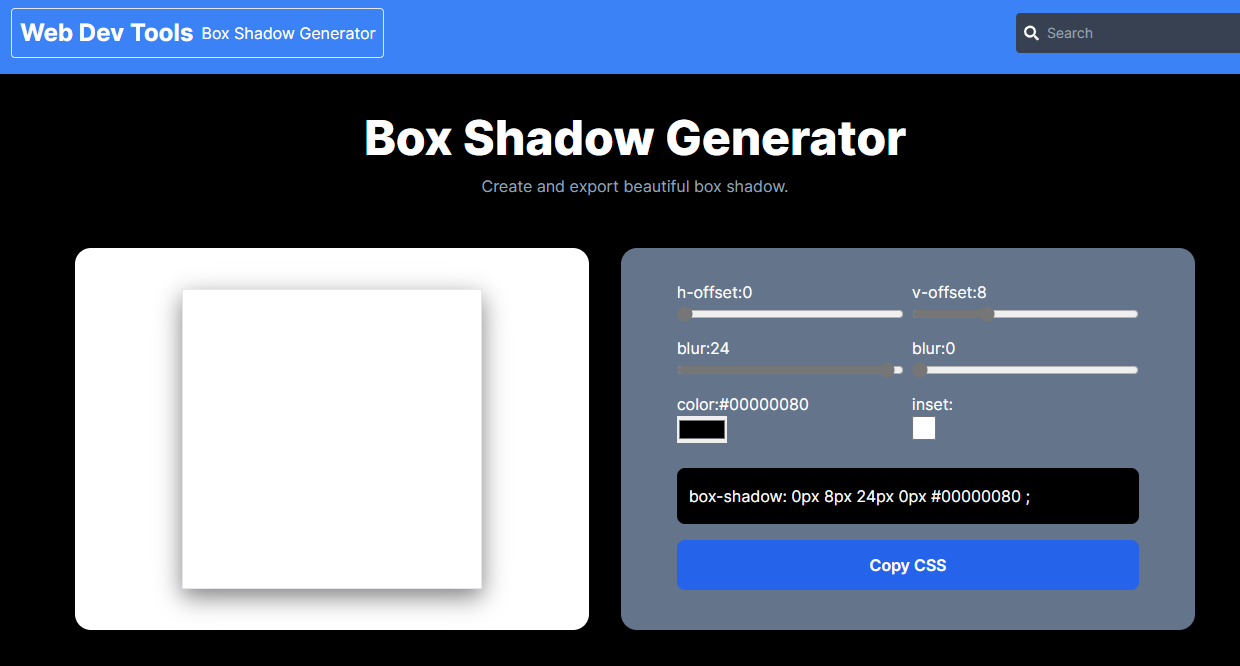Image resolution: width=1240 pixels, height=666 pixels.
Task: Click the box-shadow CSS output text
Action: point(859,496)
